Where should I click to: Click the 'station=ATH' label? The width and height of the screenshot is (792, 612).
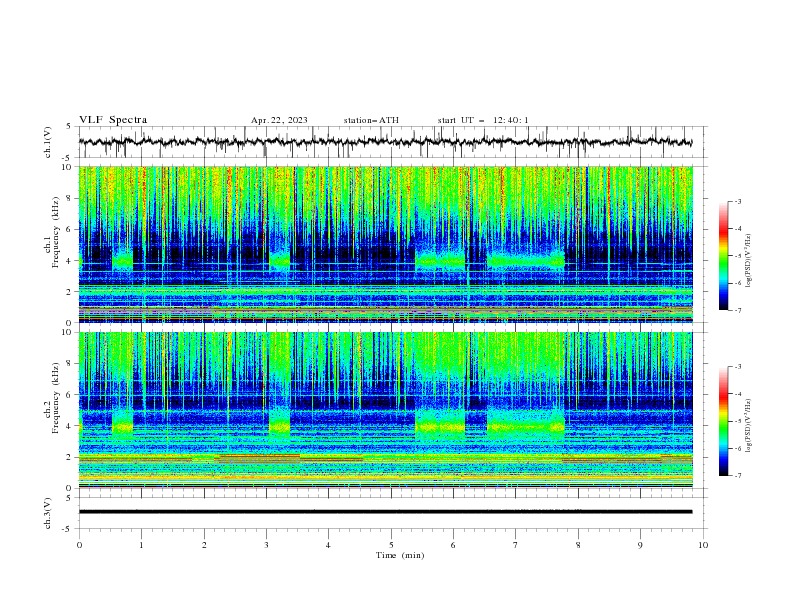371,120
